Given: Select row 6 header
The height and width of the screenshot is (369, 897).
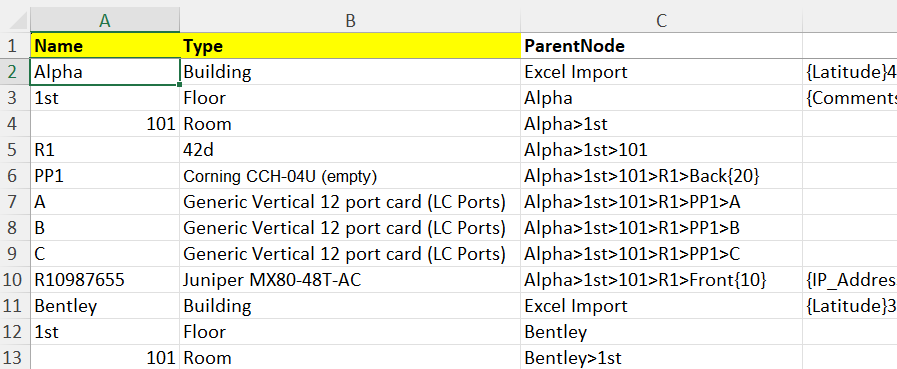Looking at the screenshot, I should click(15, 176).
